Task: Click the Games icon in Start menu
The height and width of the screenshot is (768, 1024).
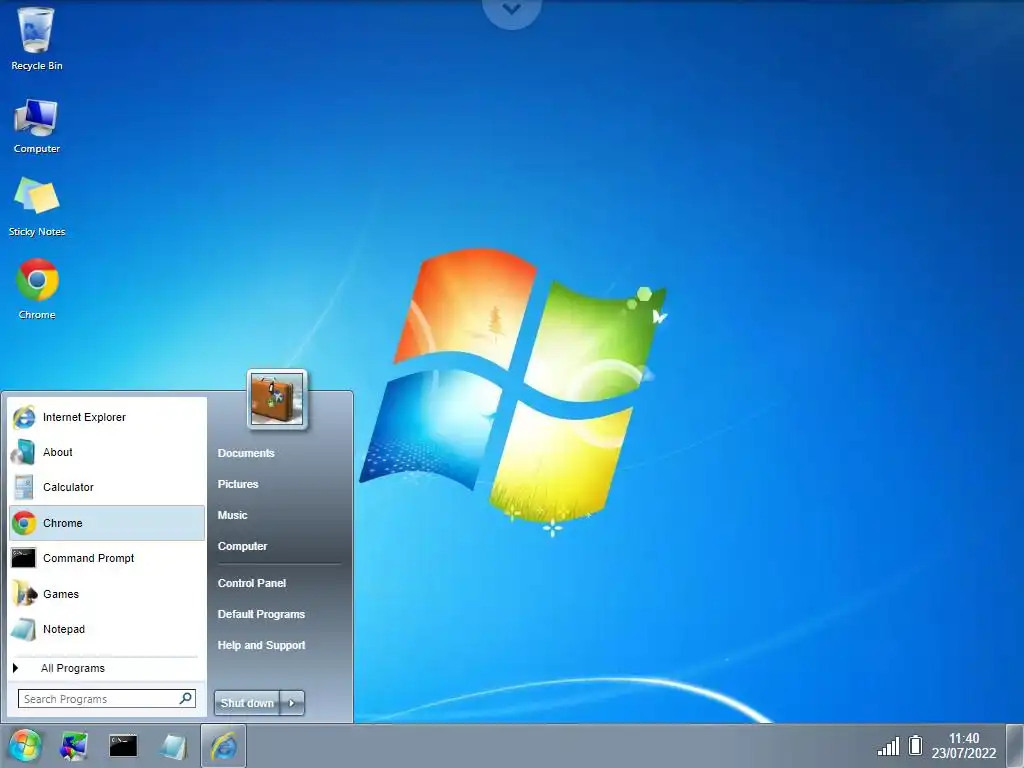Action: [x=24, y=594]
